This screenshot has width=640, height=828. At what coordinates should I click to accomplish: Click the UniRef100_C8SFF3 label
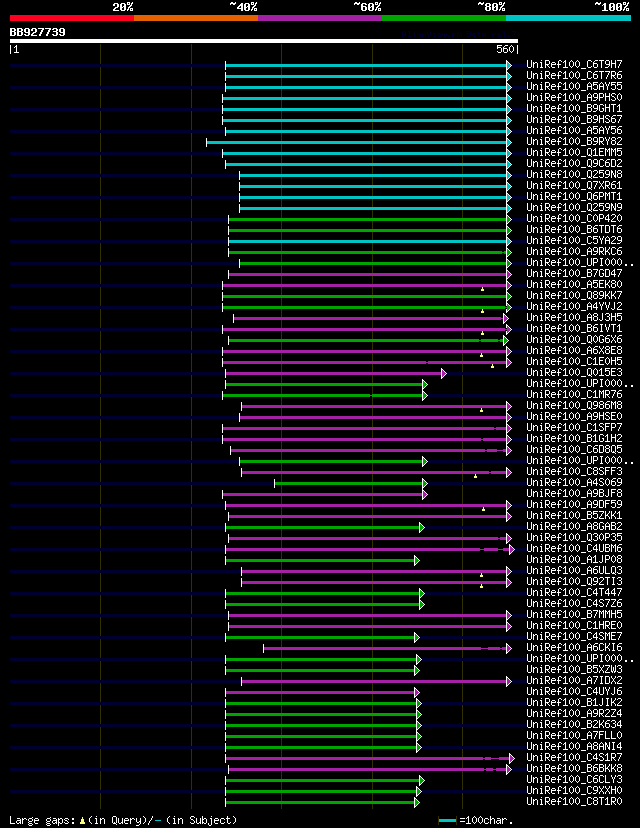tap(574, 472)
